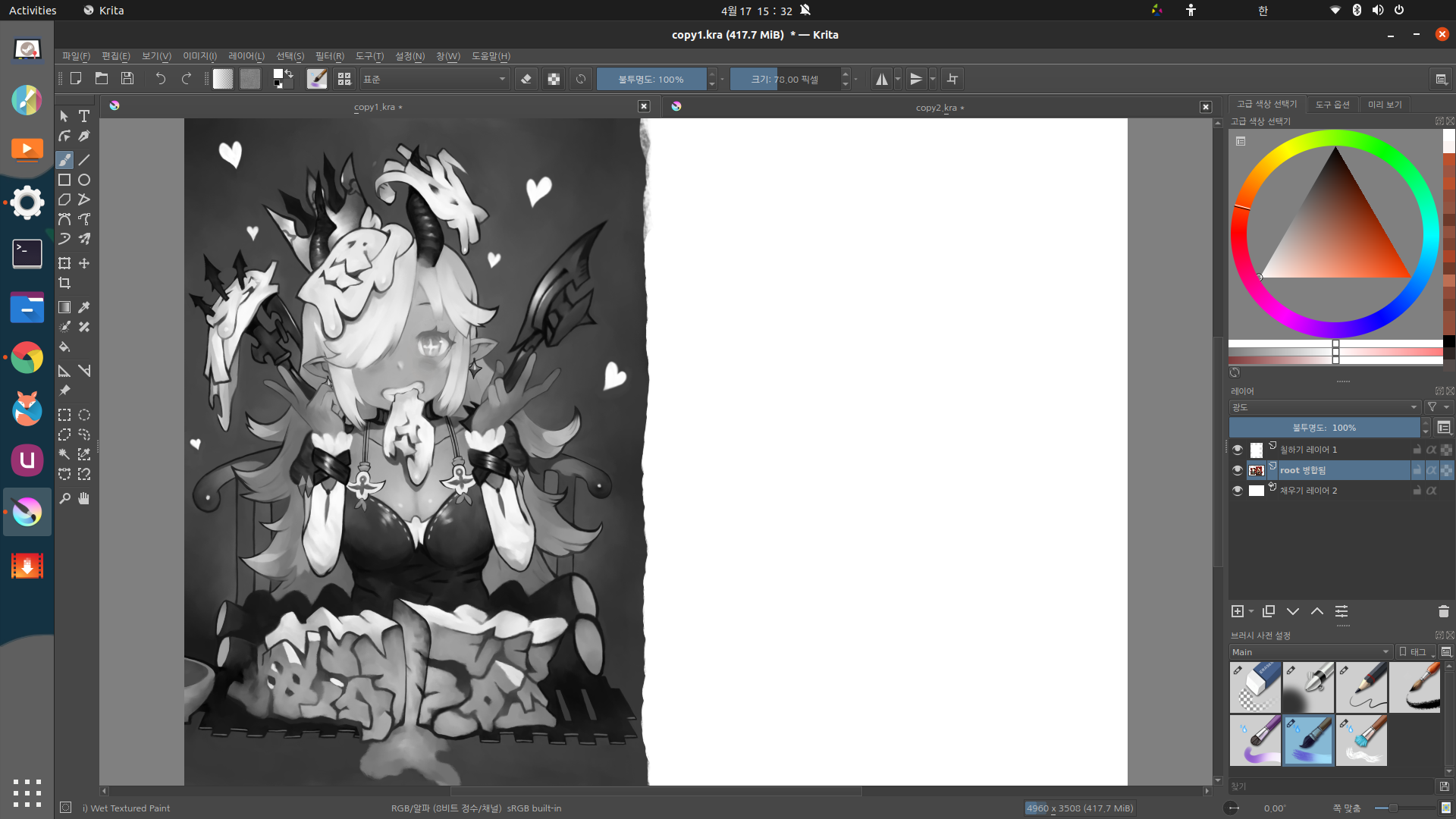This screenshot has height=819, width=1456.
Task: Hide the 칠하기 레이어 1 layer
Action: click(x=1238, y=450)
